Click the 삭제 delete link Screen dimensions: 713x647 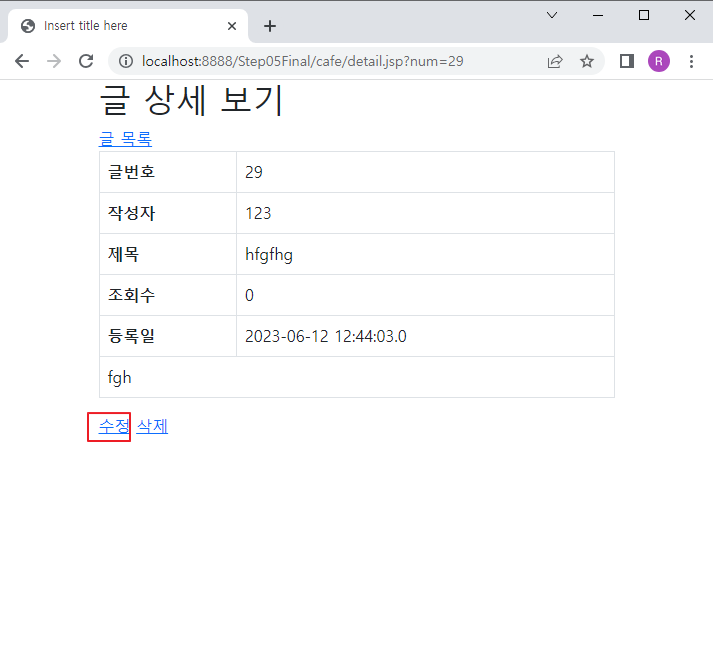(x=152, y=426)
